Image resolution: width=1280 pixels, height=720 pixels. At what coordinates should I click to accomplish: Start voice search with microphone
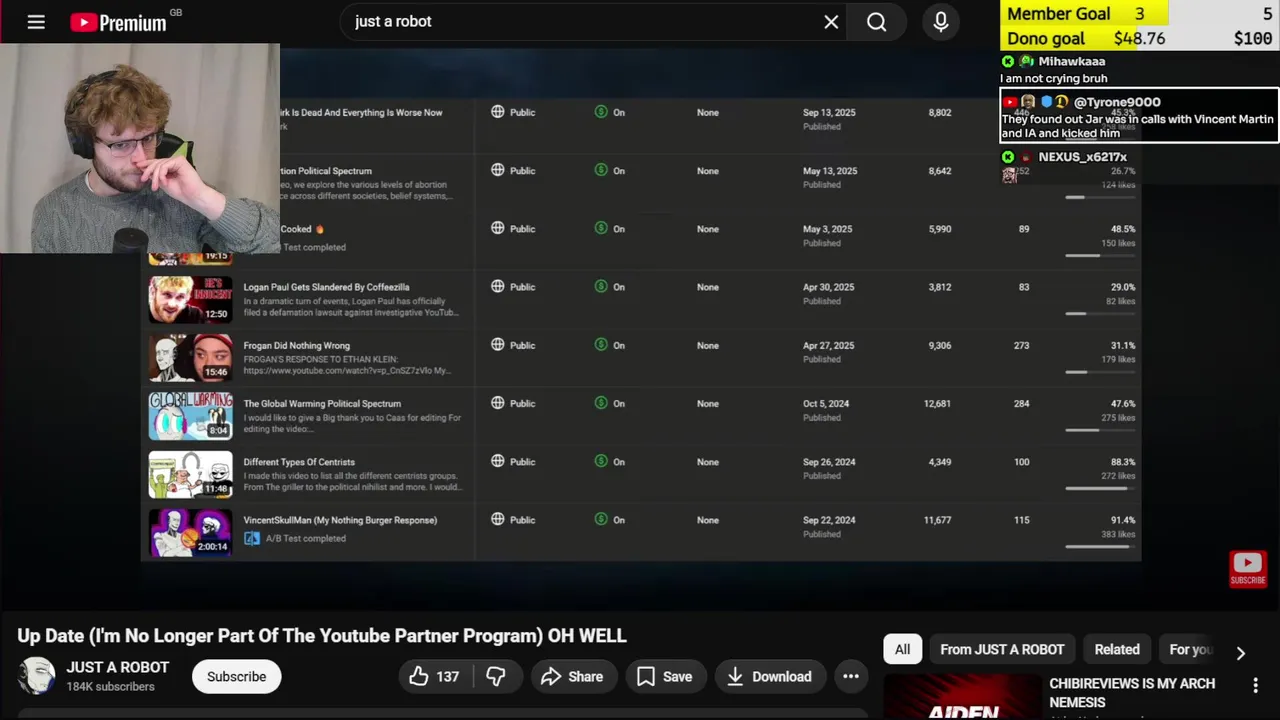point(941,22)
